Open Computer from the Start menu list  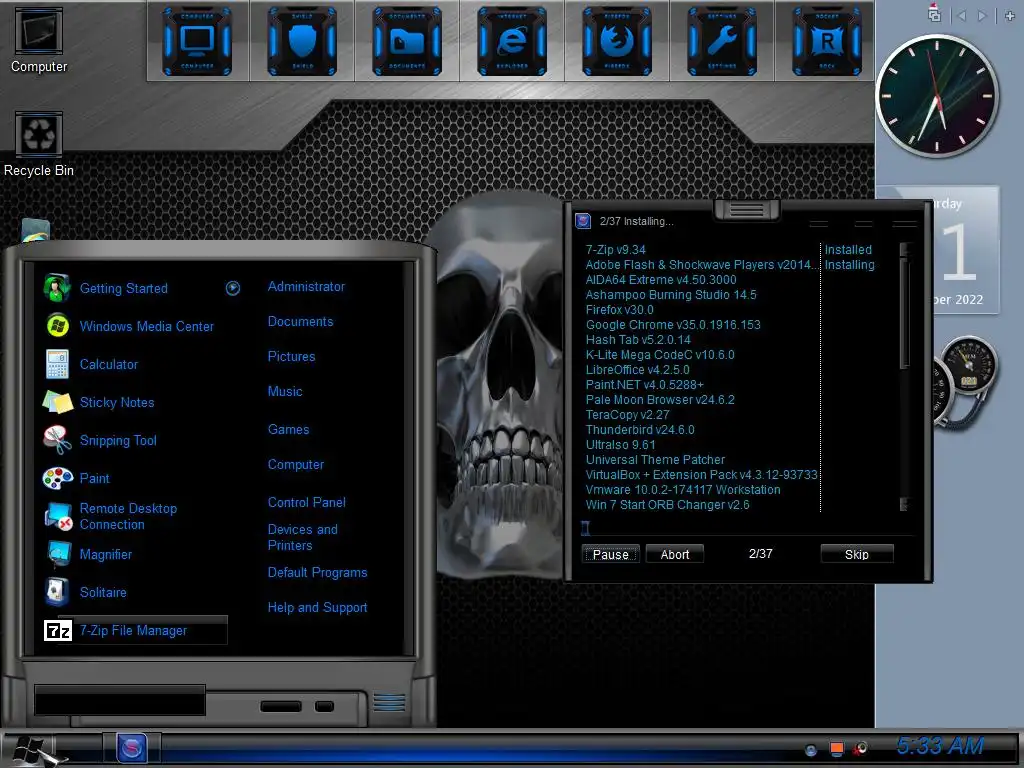(x=295, y=464)
